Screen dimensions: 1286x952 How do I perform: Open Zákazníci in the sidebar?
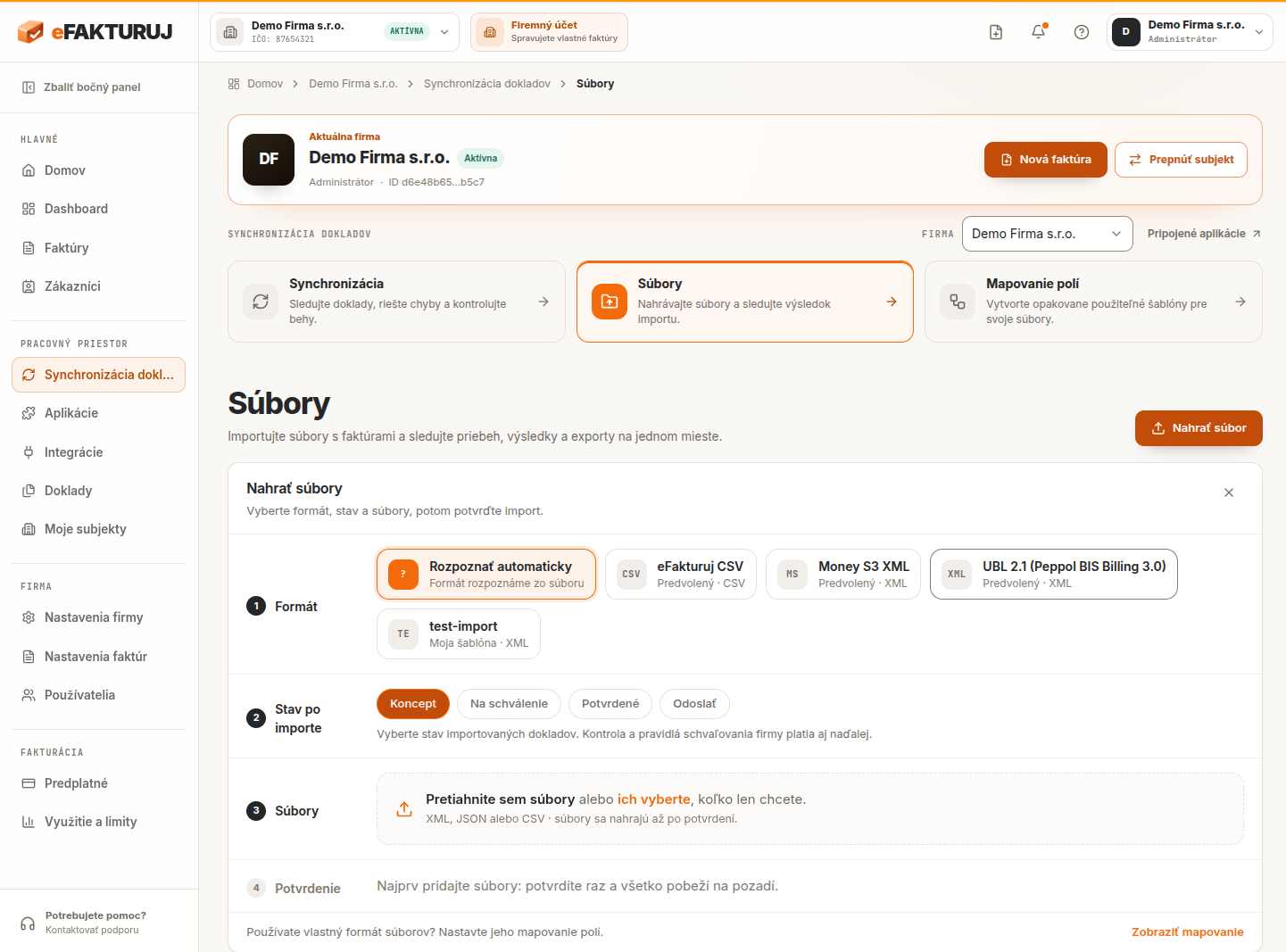(x=98, y=286)
